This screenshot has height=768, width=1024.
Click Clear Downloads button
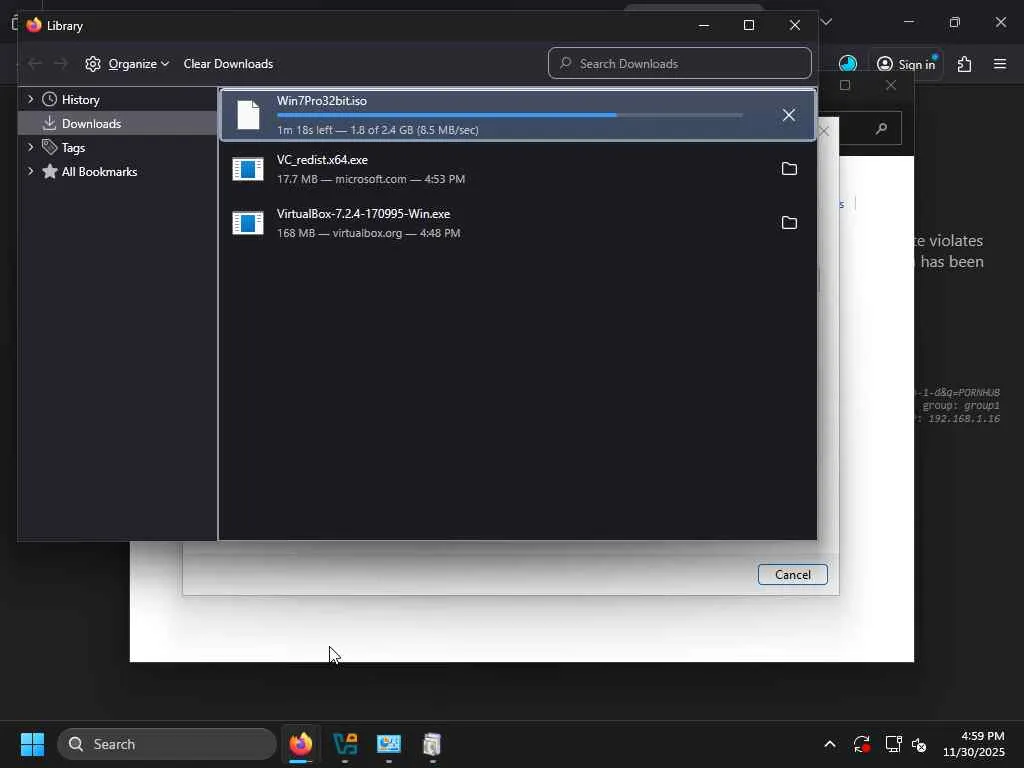tap(228, 63)
